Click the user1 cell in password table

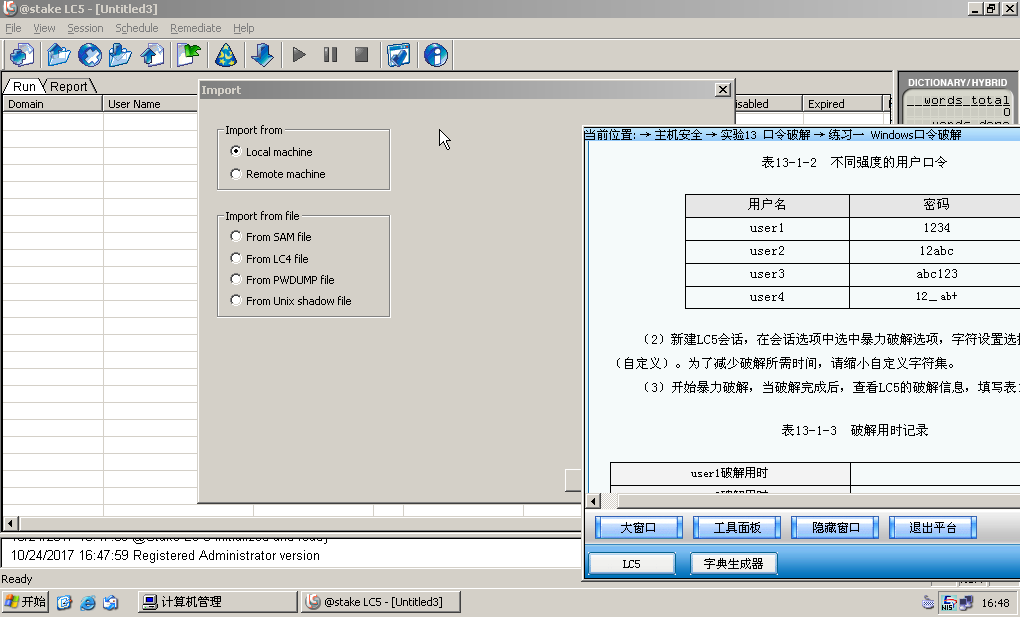click(x=767, y=228)
